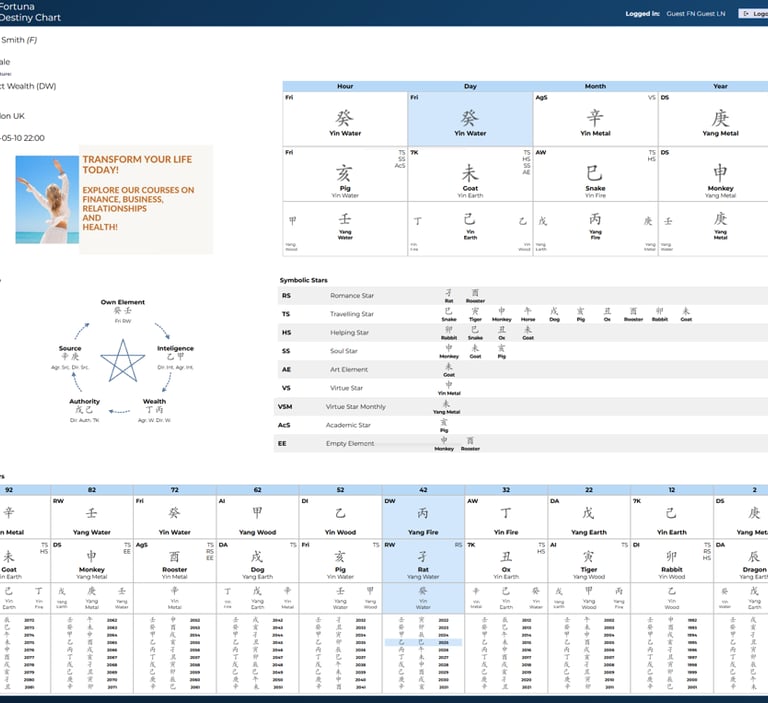Click the Hour pillar Yin Water stem glyph

[345, 118]
